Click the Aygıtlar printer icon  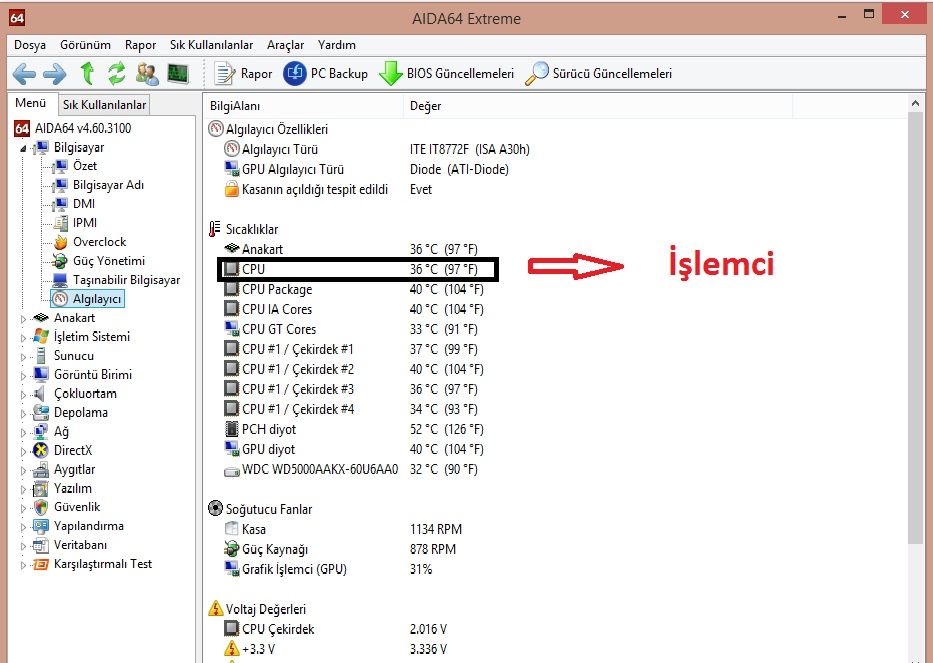pyautogui.click(x=40, y=470)
